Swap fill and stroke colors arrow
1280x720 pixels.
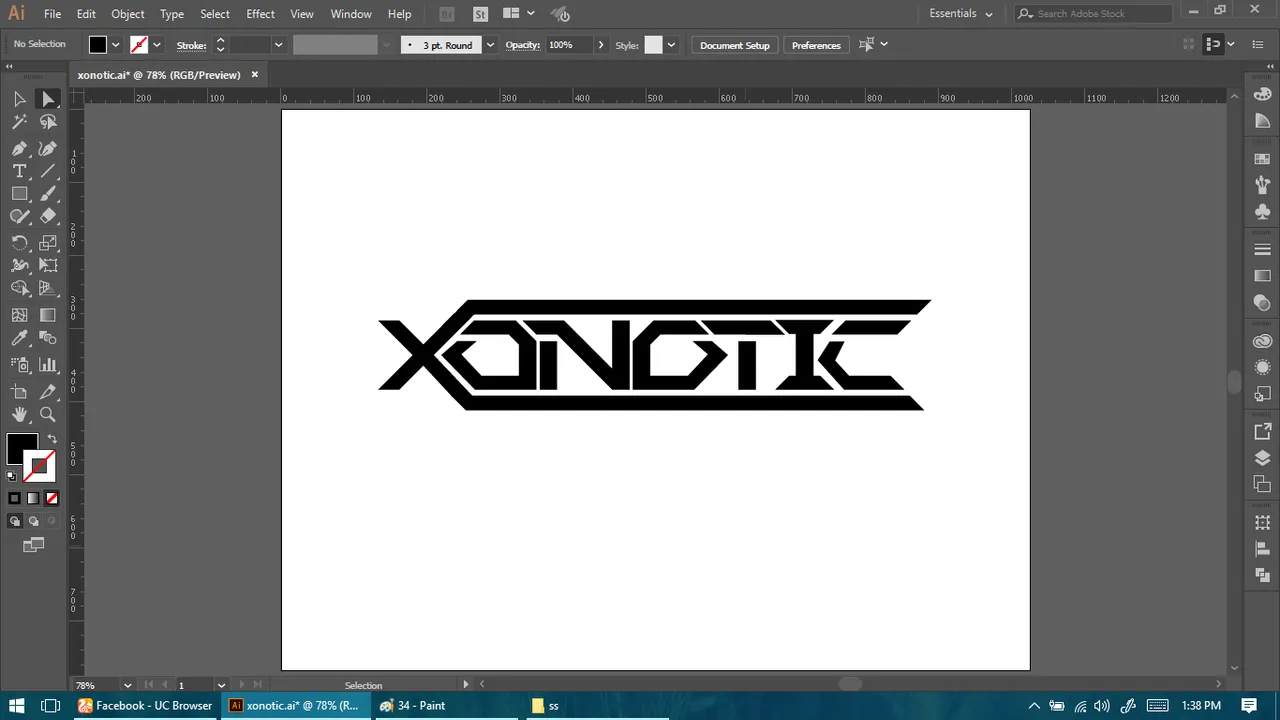pos(52,439)
